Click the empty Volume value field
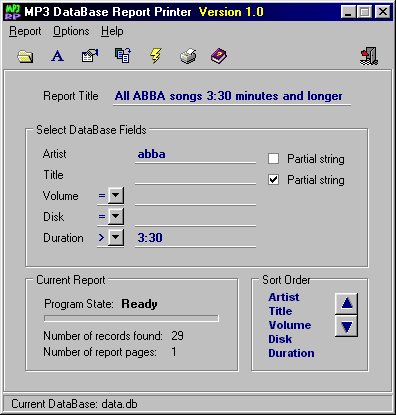Screen dimensions: 396x415 pyautogui.click(x=195, y=197)
